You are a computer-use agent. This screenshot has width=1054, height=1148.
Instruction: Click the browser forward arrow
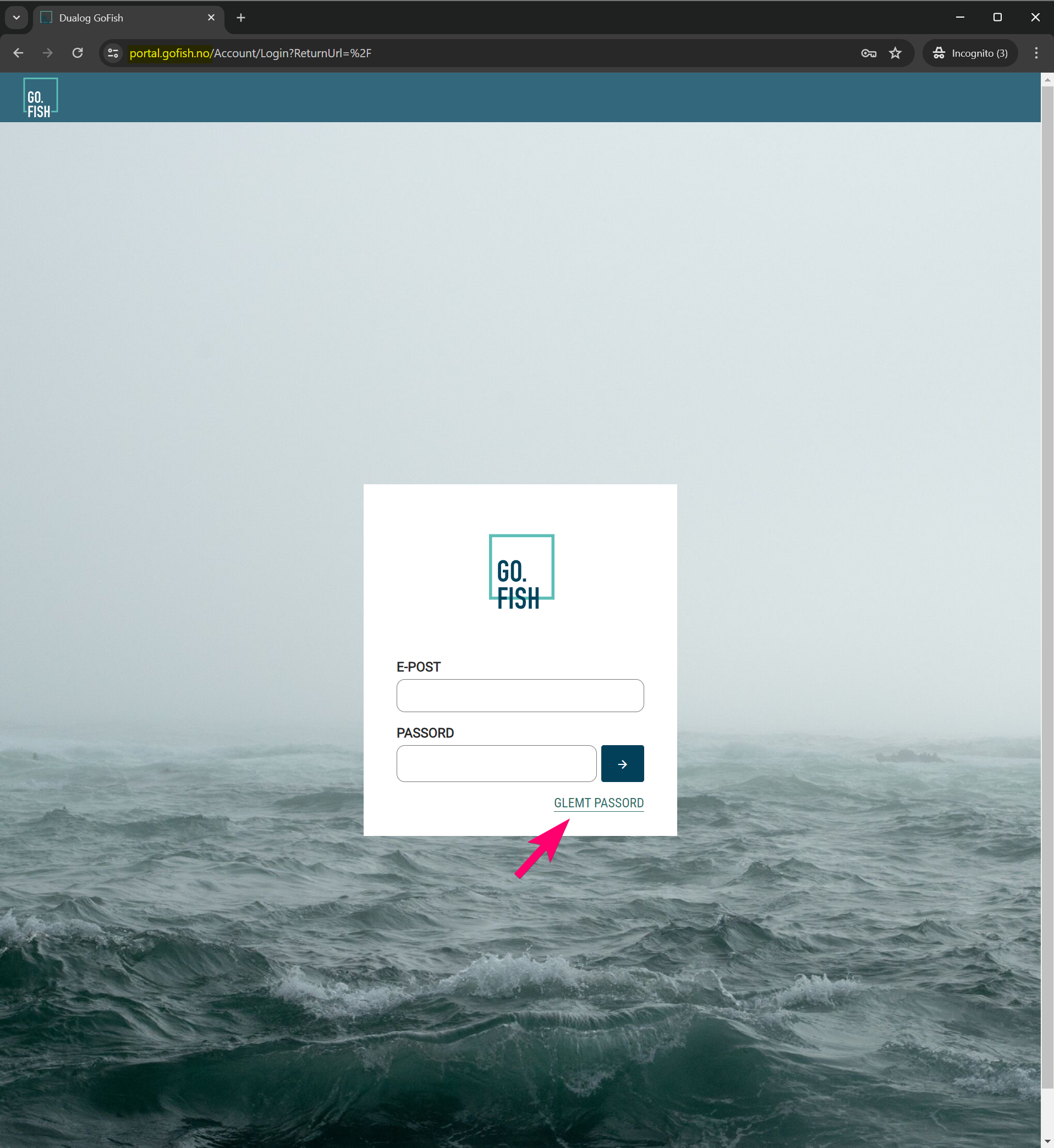tap(48, 53)
